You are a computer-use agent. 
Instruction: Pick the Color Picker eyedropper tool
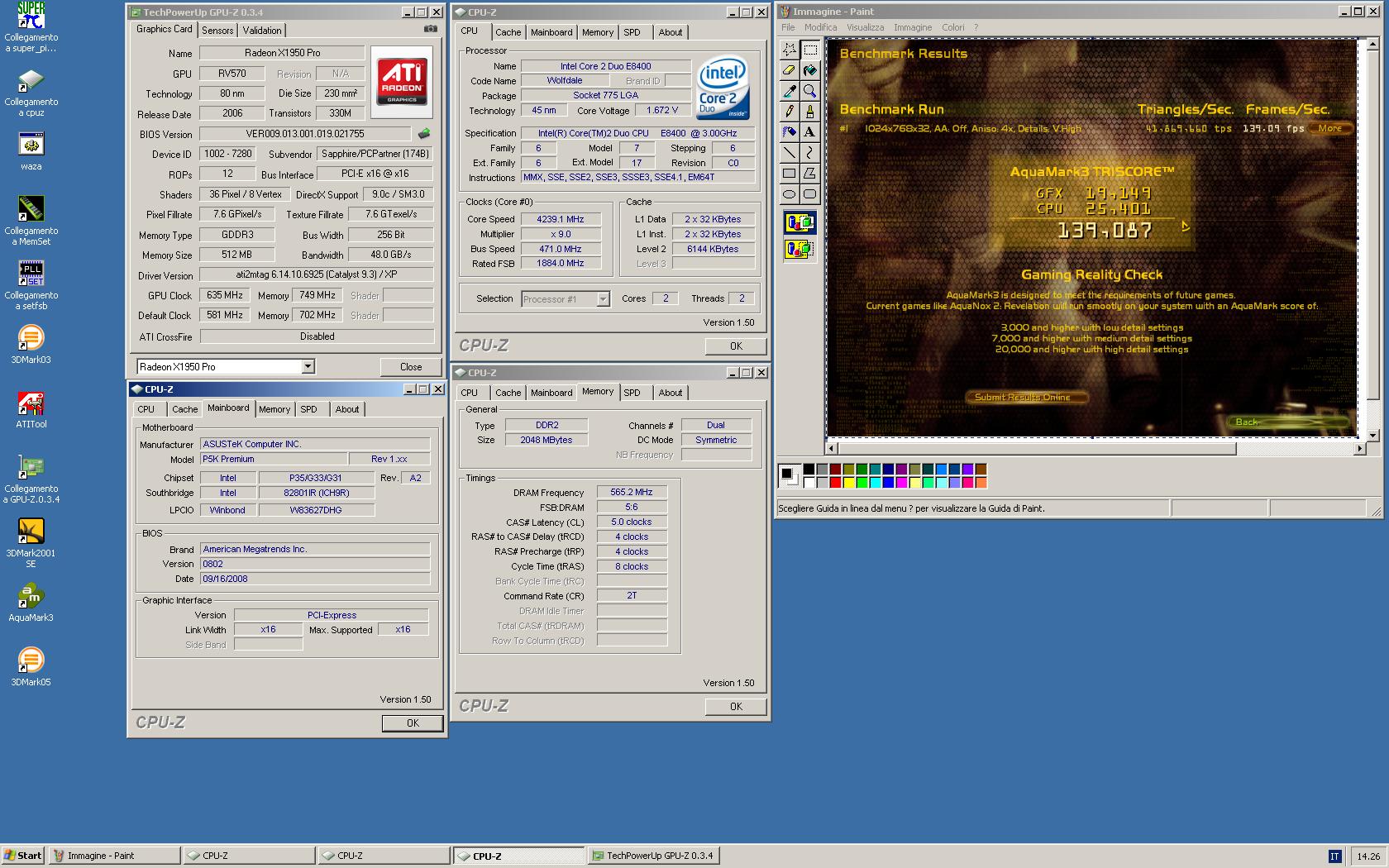click(x=790, y=91)
